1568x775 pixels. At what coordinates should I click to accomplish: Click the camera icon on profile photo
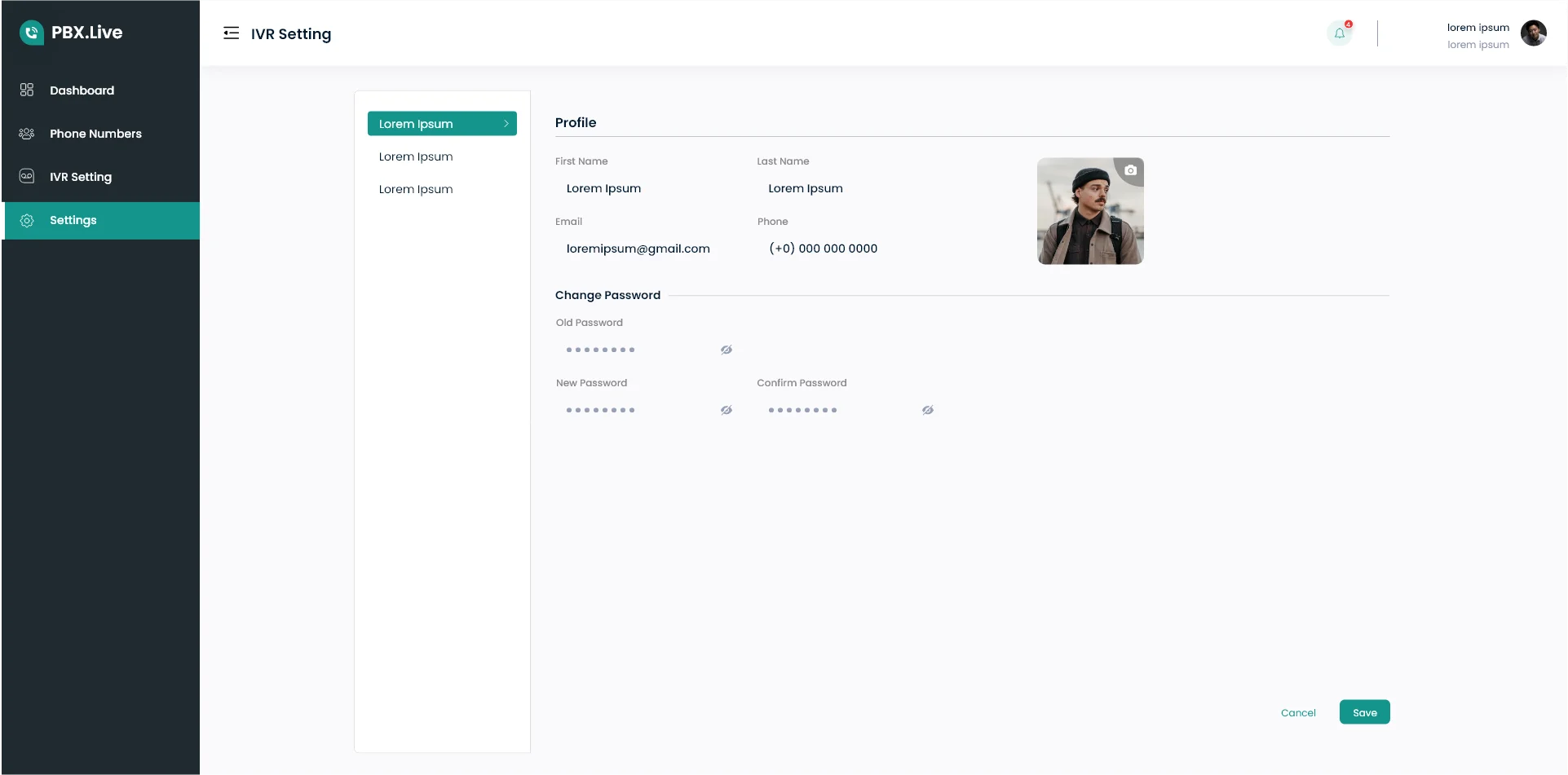pos(1130,170)
